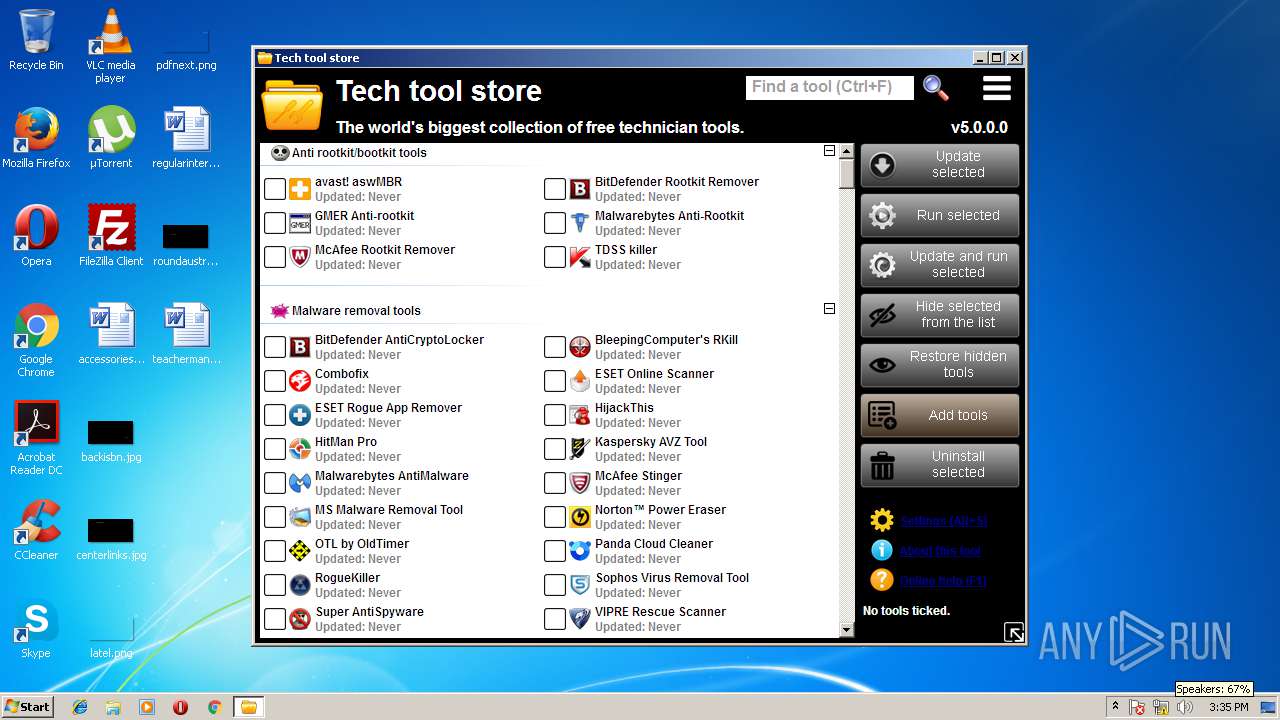
Task: Select the FileZilla Client desktop shortcut
Action: (111, 236)
